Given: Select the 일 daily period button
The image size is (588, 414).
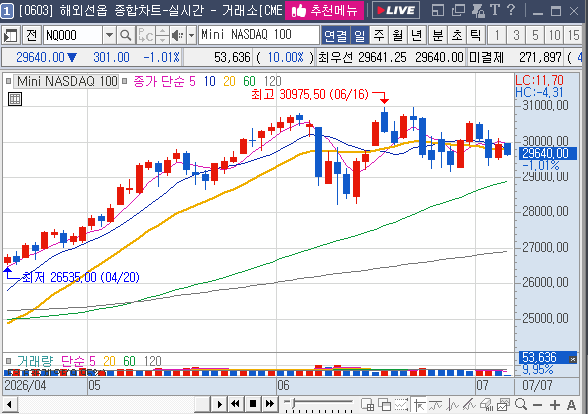Looking at the screenshot, I should [360, 36].
